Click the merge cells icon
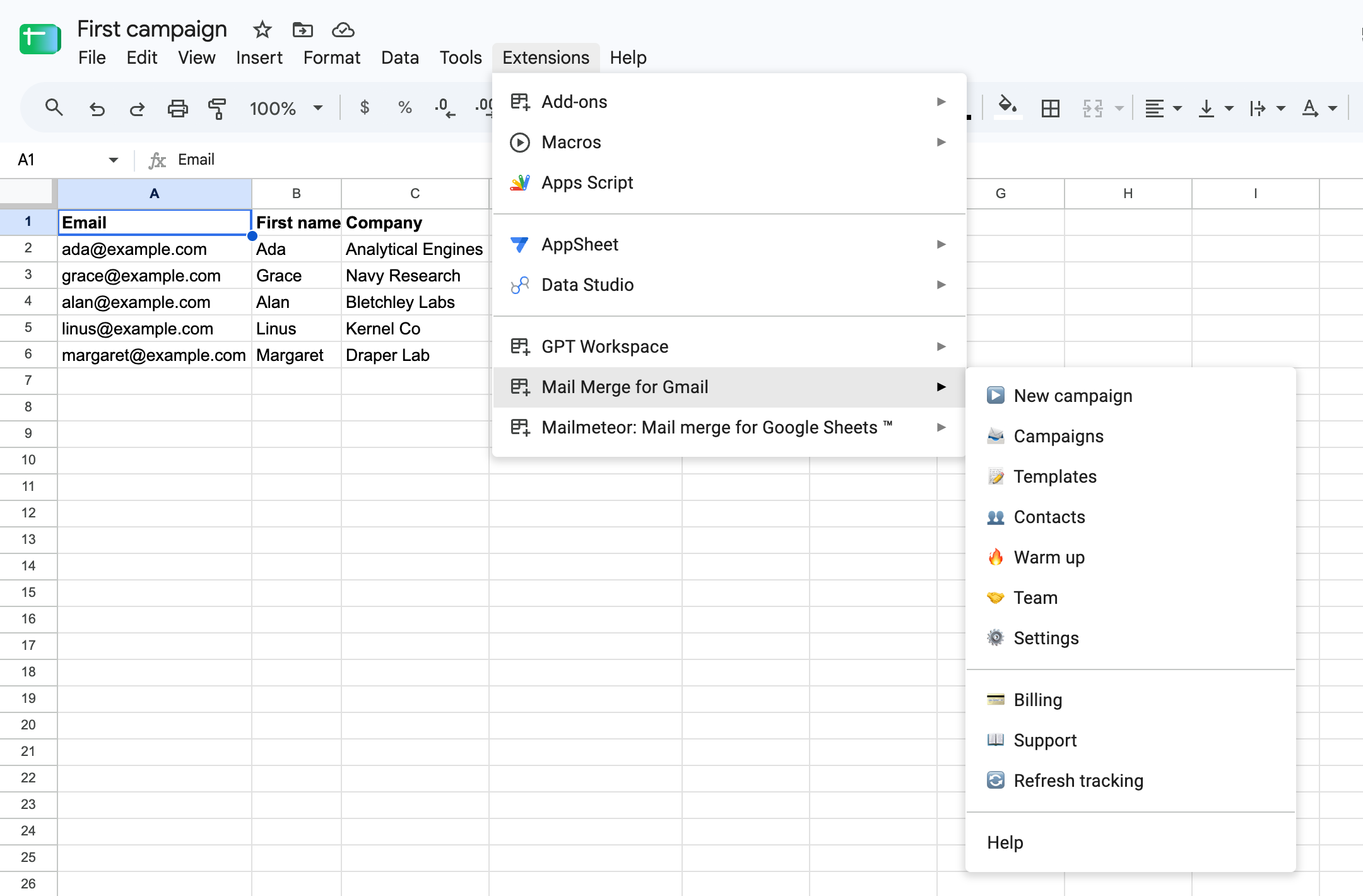Viewport: 1363px width, 896px height. (x=1092, y=109)
